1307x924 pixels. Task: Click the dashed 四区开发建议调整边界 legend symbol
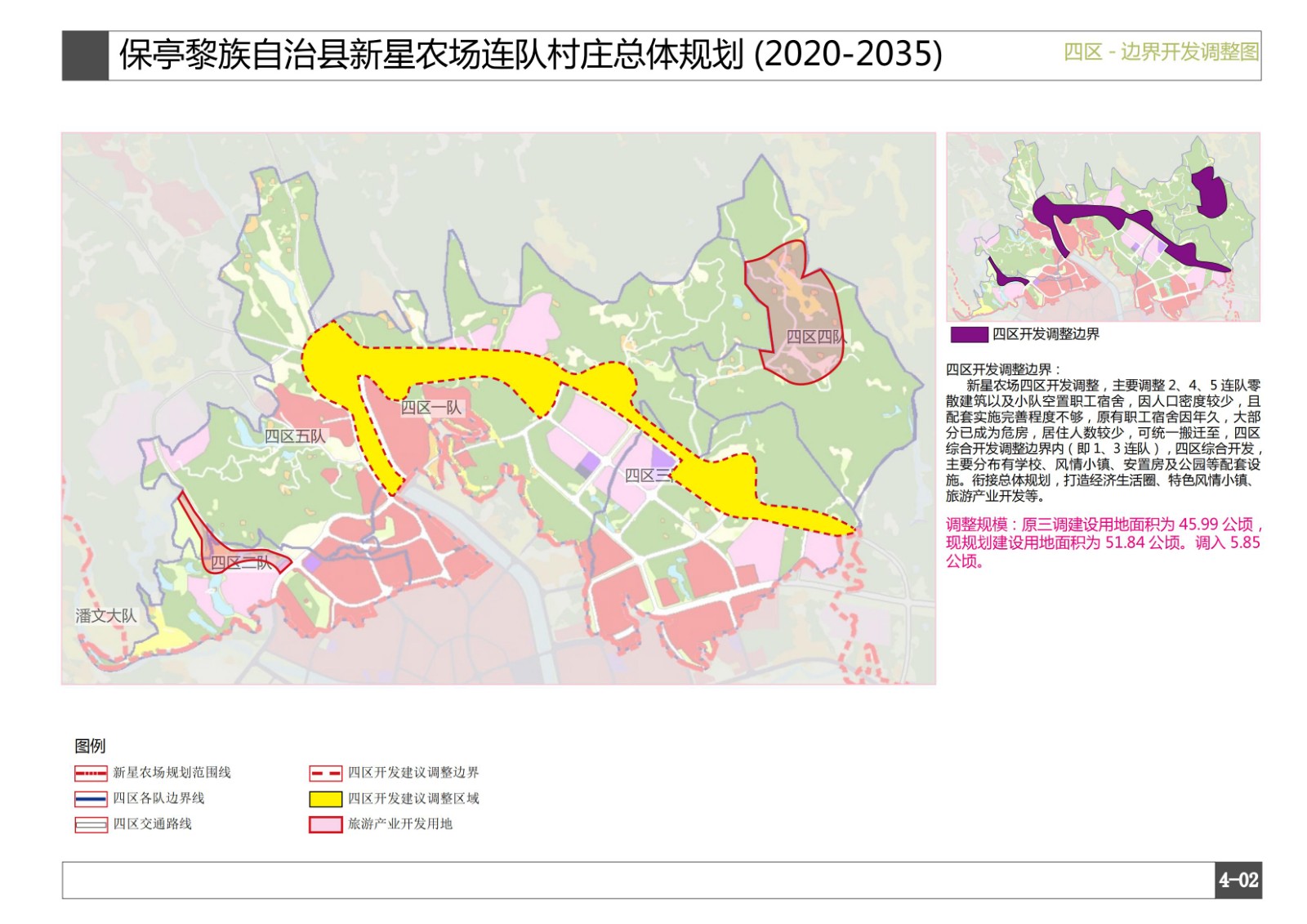[x=325, y=773]
